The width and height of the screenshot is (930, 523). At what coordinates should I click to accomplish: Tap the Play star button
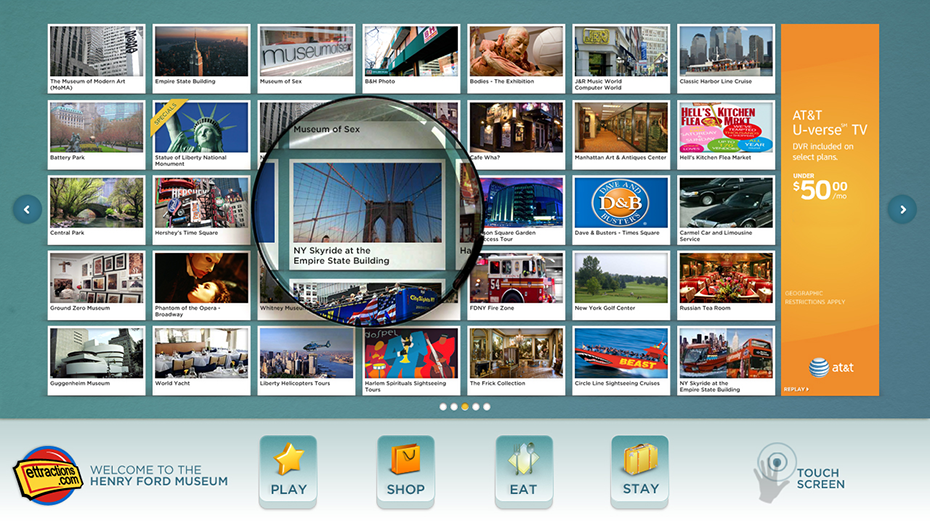[288, 471]
